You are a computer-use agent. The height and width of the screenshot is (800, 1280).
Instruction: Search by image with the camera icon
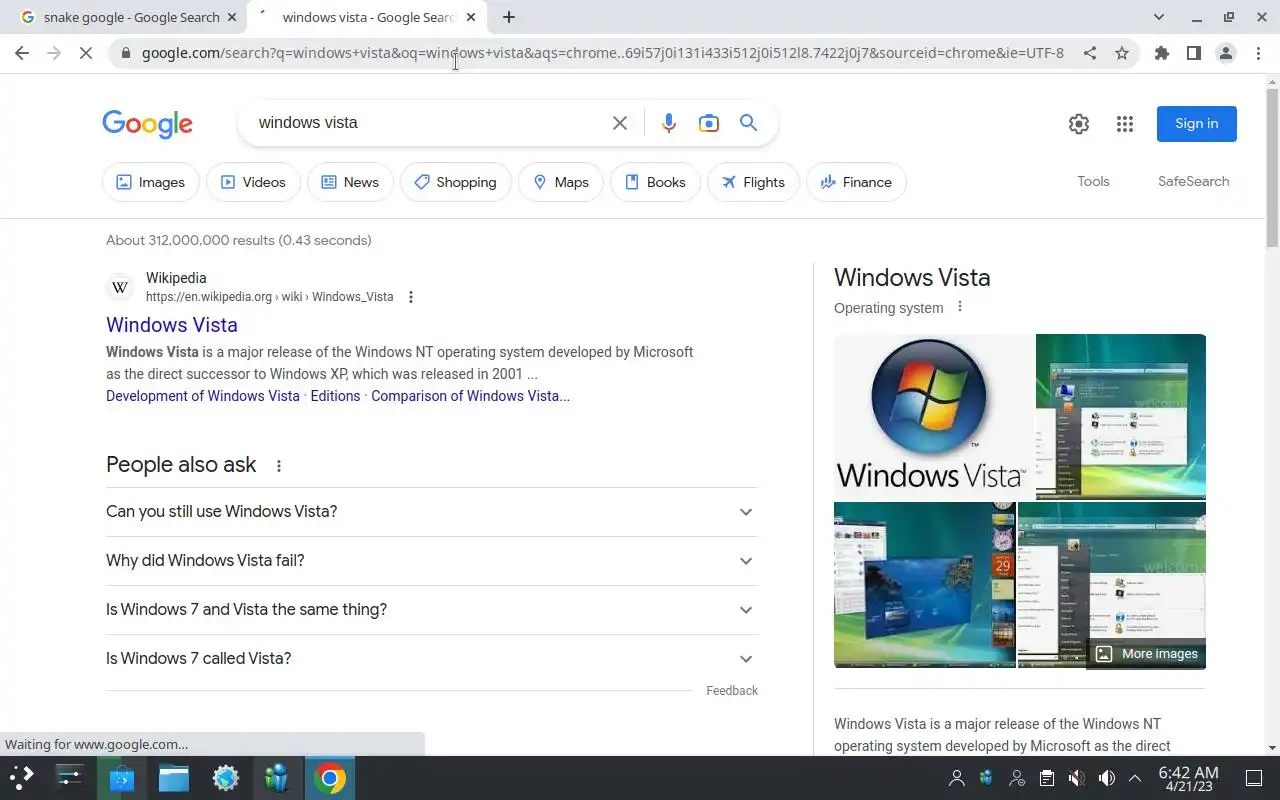[x=709, y=123]
